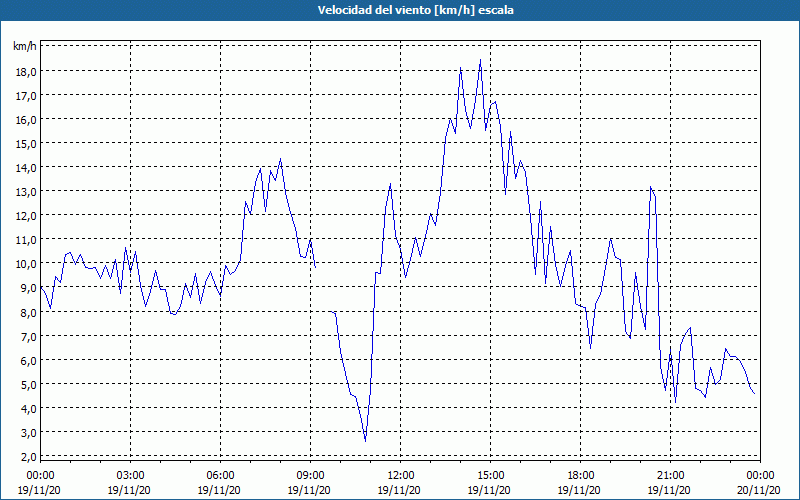
Task: Select the 3,0 y-axis value
Action: click(x=29, y=433)
